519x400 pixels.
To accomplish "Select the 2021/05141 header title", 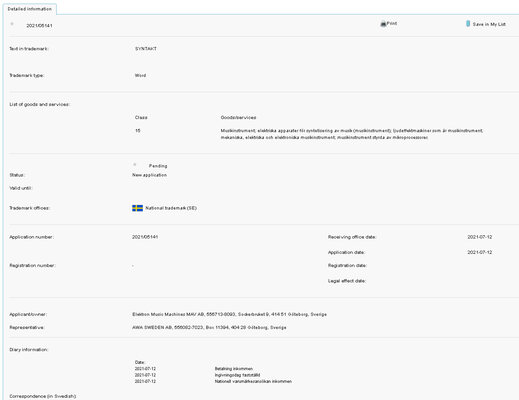I will click(x=39, y=26).
